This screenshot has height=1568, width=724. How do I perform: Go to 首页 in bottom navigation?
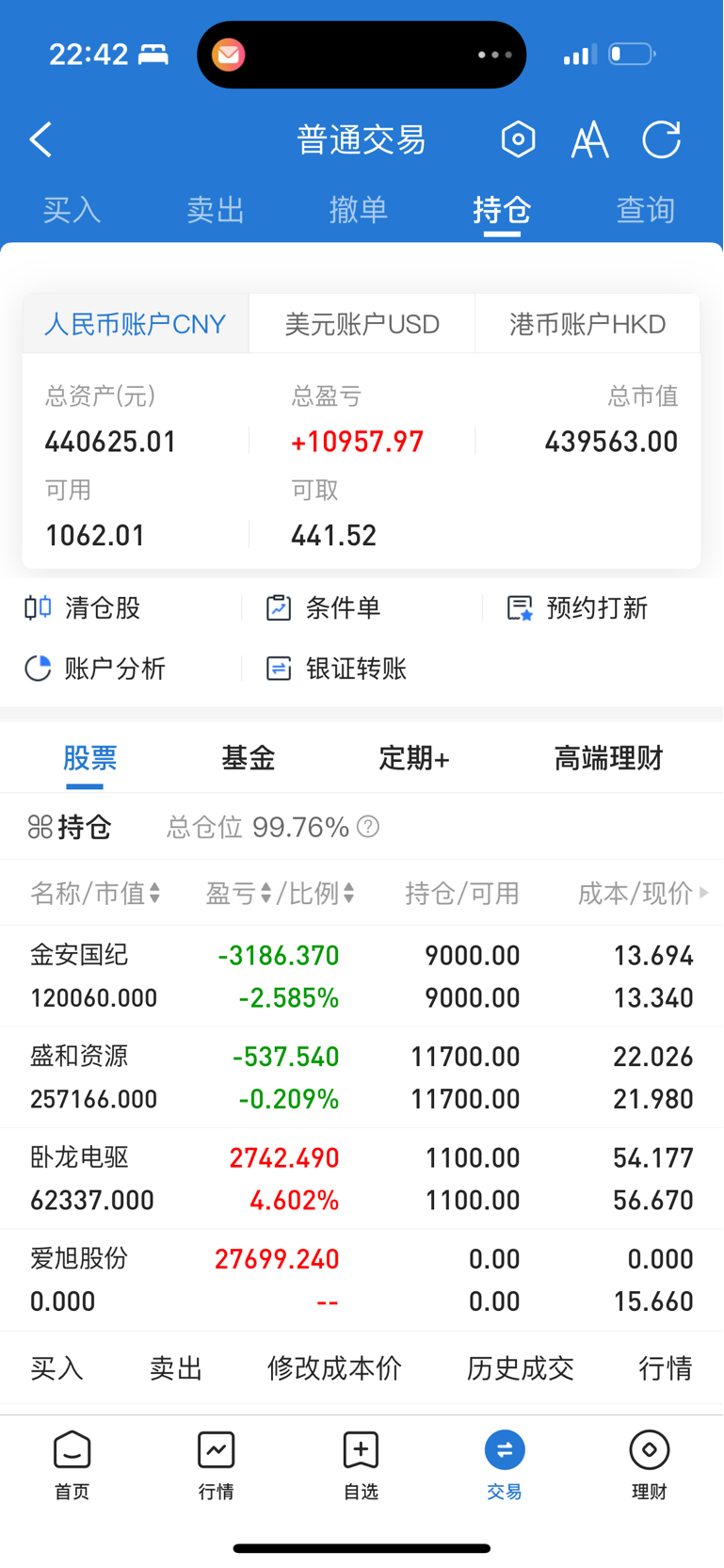point(72,1464)
